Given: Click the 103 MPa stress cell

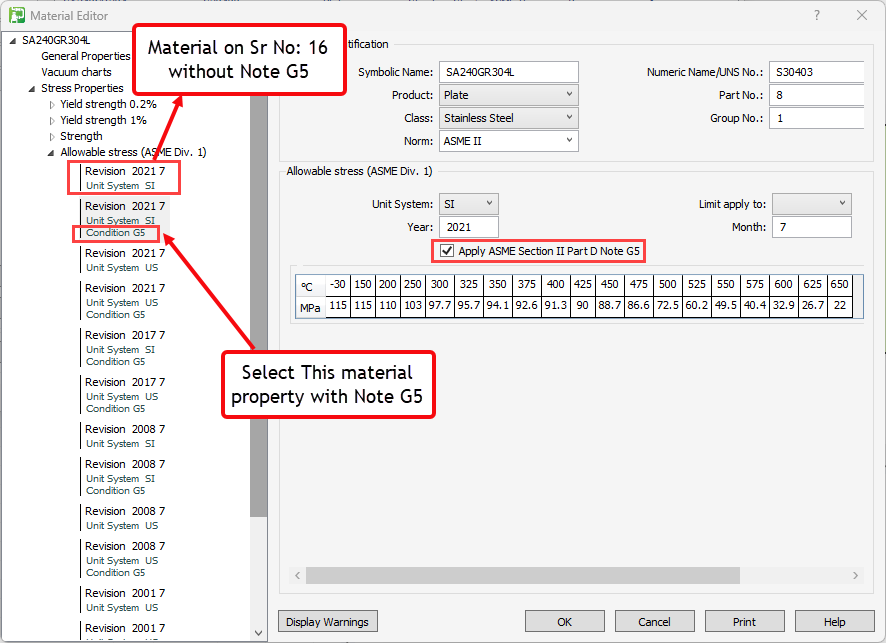Looking at the screenshot, I should coord(412,305).
